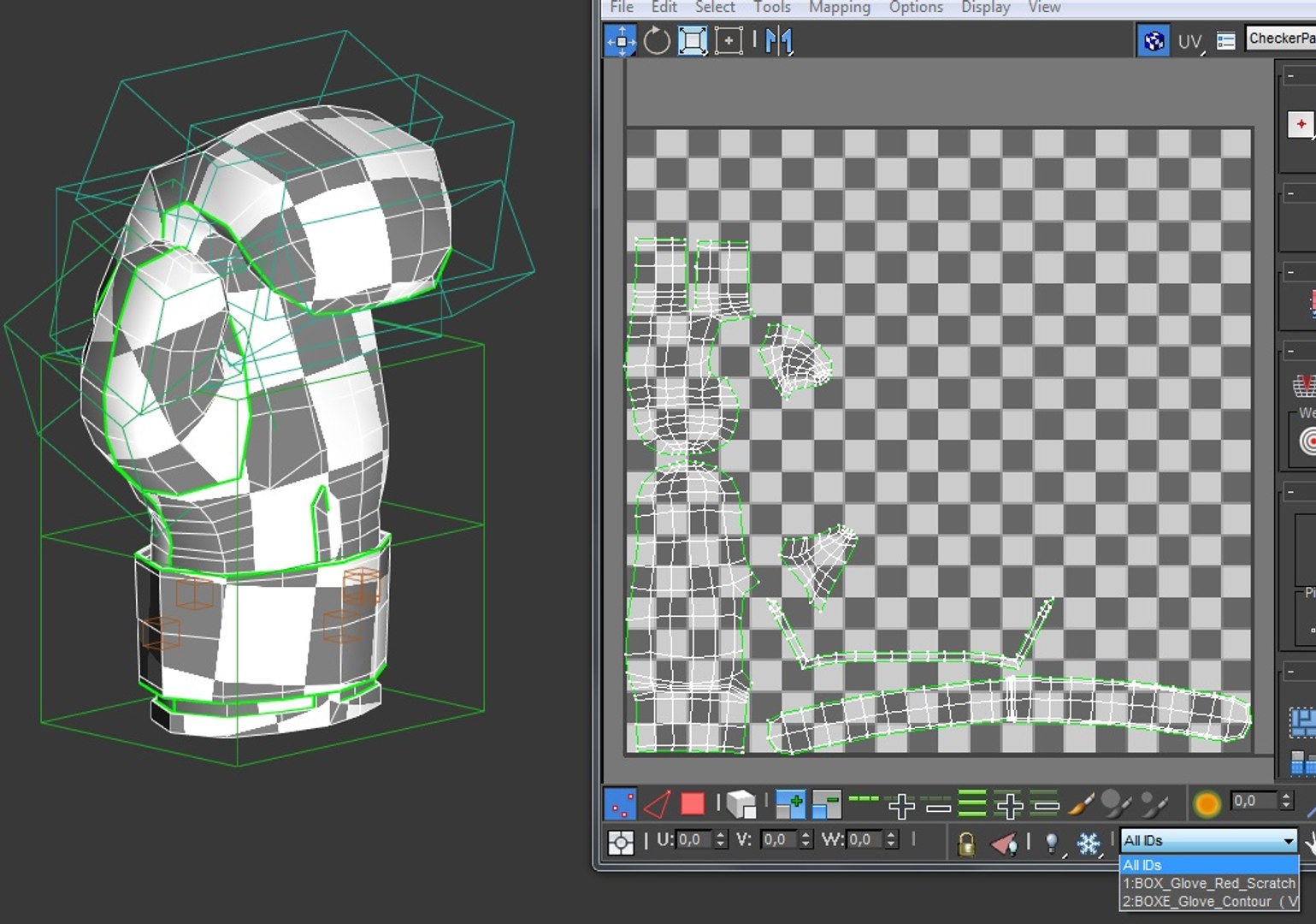Click Grow UV selection icon

[x=790, y=804]
